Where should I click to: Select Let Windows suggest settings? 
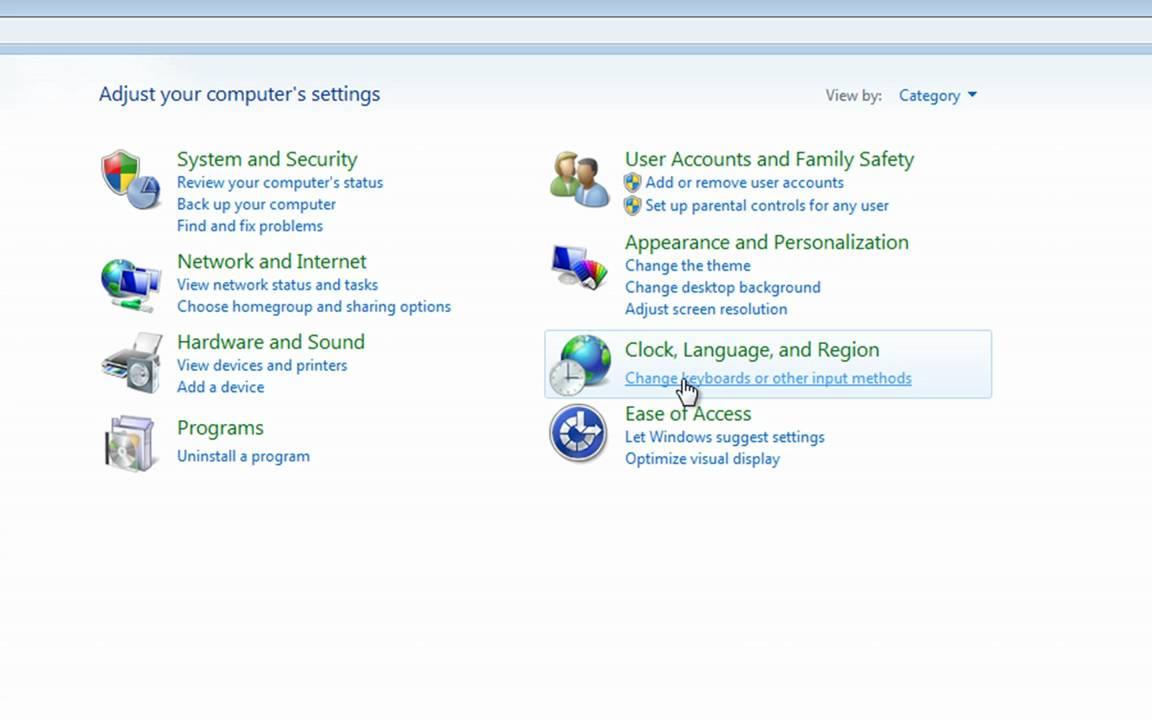coord(724,437)
